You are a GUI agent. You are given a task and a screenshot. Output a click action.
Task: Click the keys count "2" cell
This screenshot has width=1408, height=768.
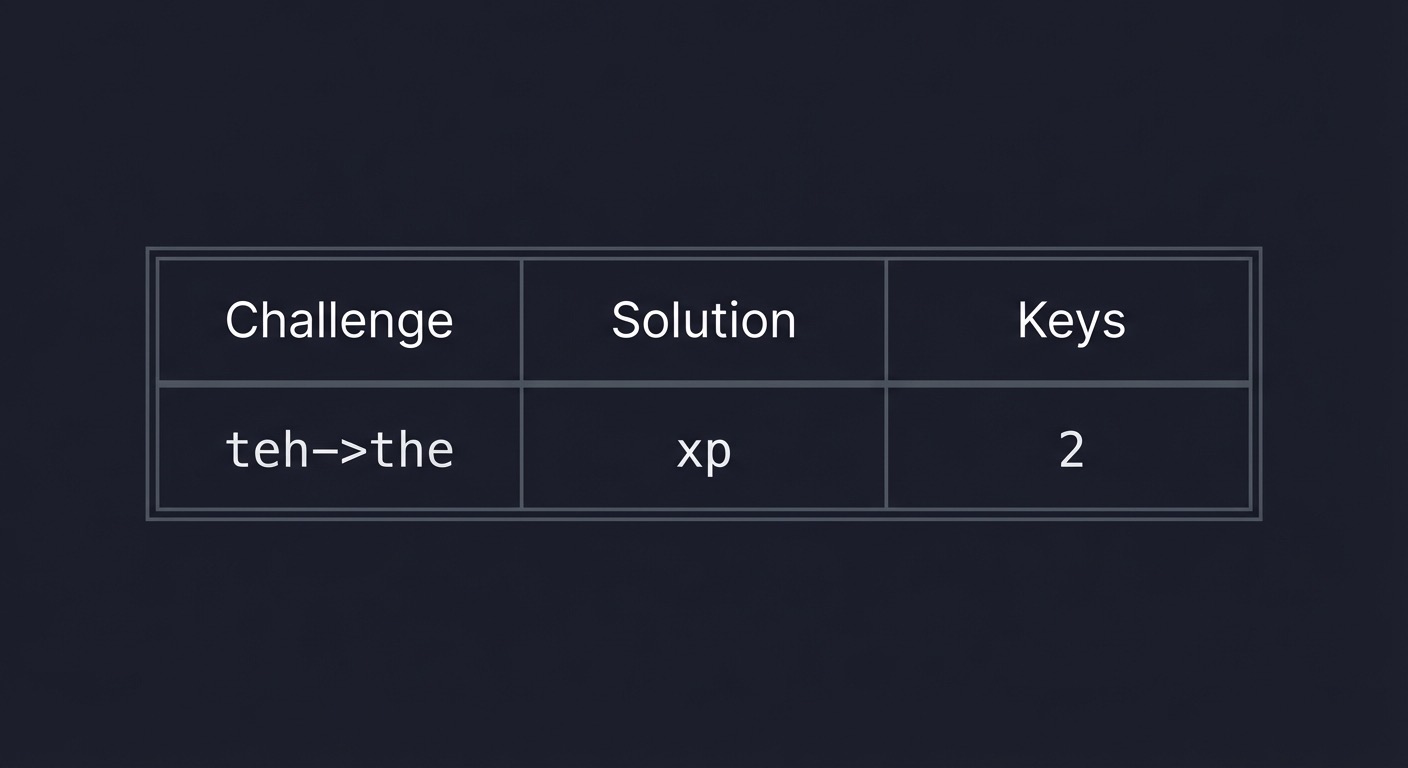pos(1070,450)
